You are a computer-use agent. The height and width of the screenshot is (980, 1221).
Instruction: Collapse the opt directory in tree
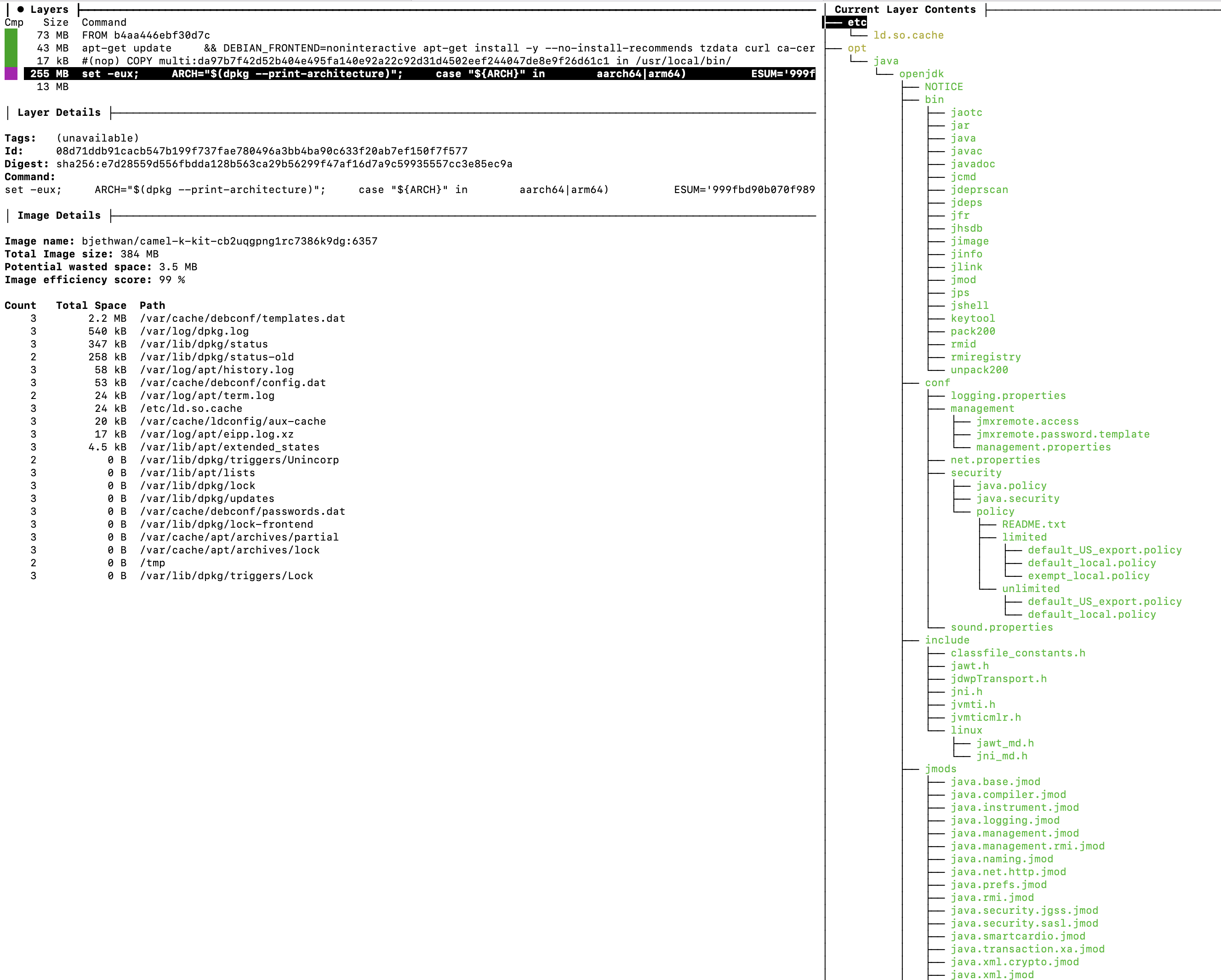(x=856, y=48)
